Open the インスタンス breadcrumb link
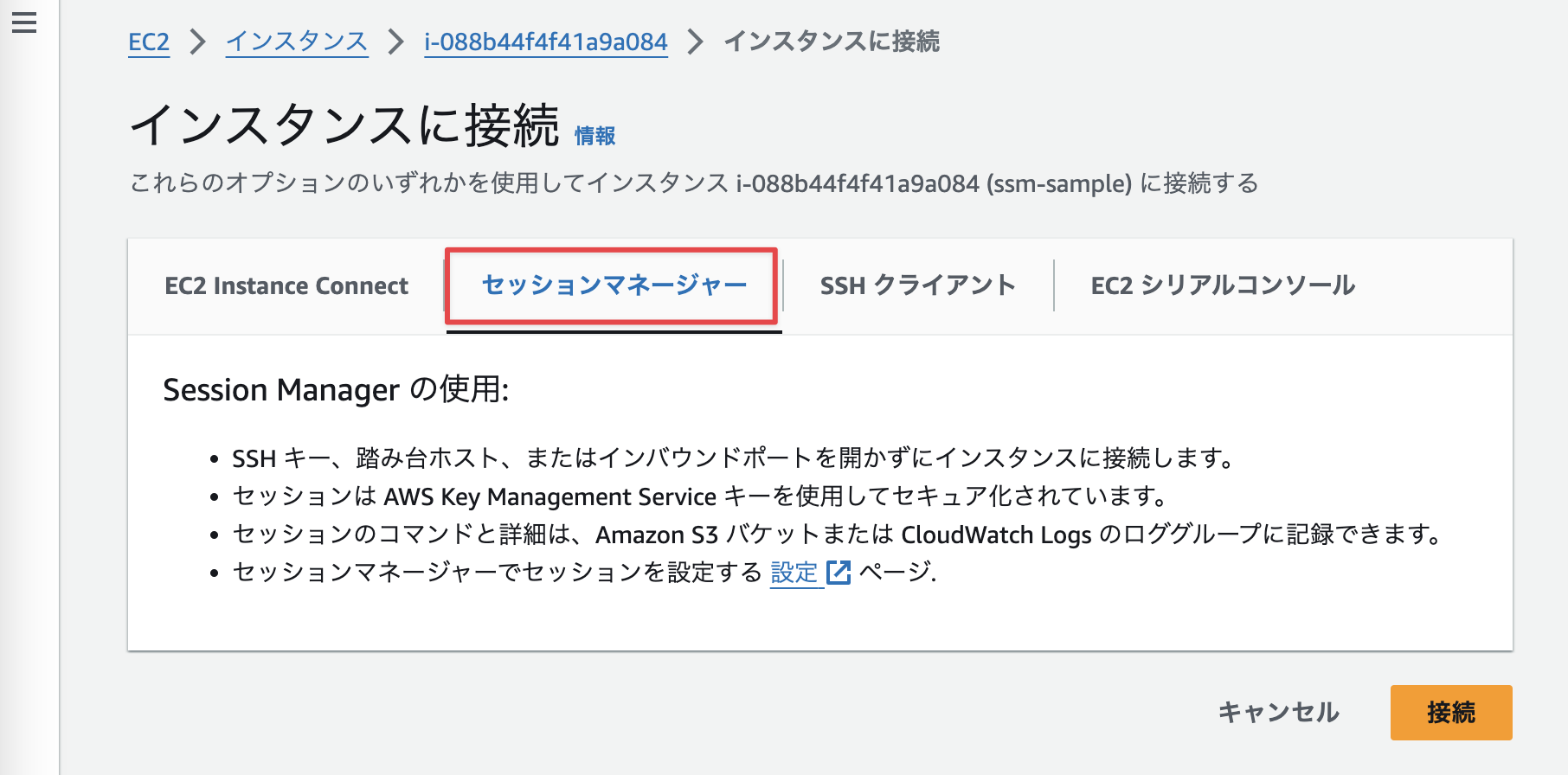The height and width of the screenshot is (775, 1568). [x=297, y=42]
